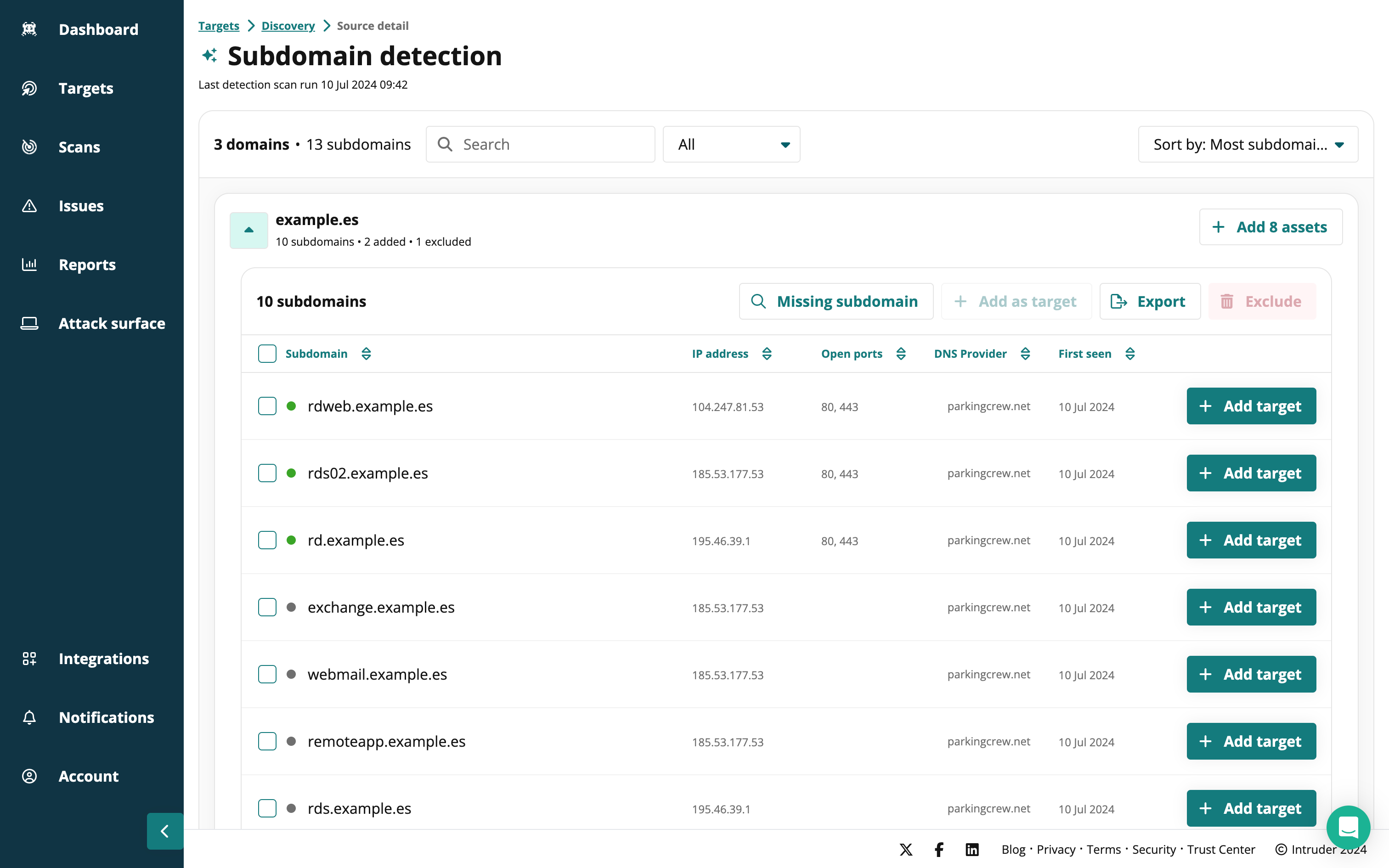Click the Scans icon in sidebar
Viewport: 1389px width, 868px height.
click(x=29, y=147)
